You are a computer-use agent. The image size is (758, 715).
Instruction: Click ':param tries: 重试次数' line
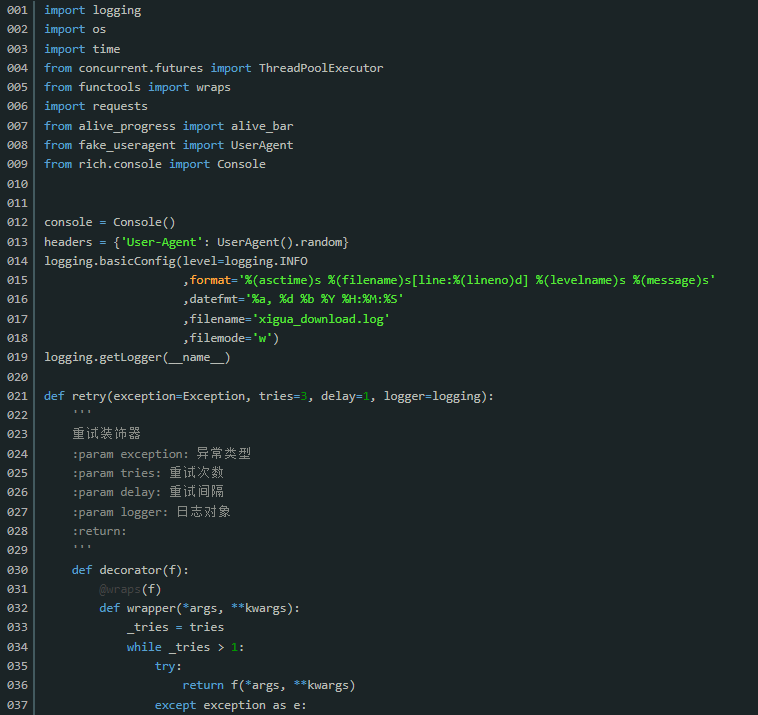click(148, 473)
